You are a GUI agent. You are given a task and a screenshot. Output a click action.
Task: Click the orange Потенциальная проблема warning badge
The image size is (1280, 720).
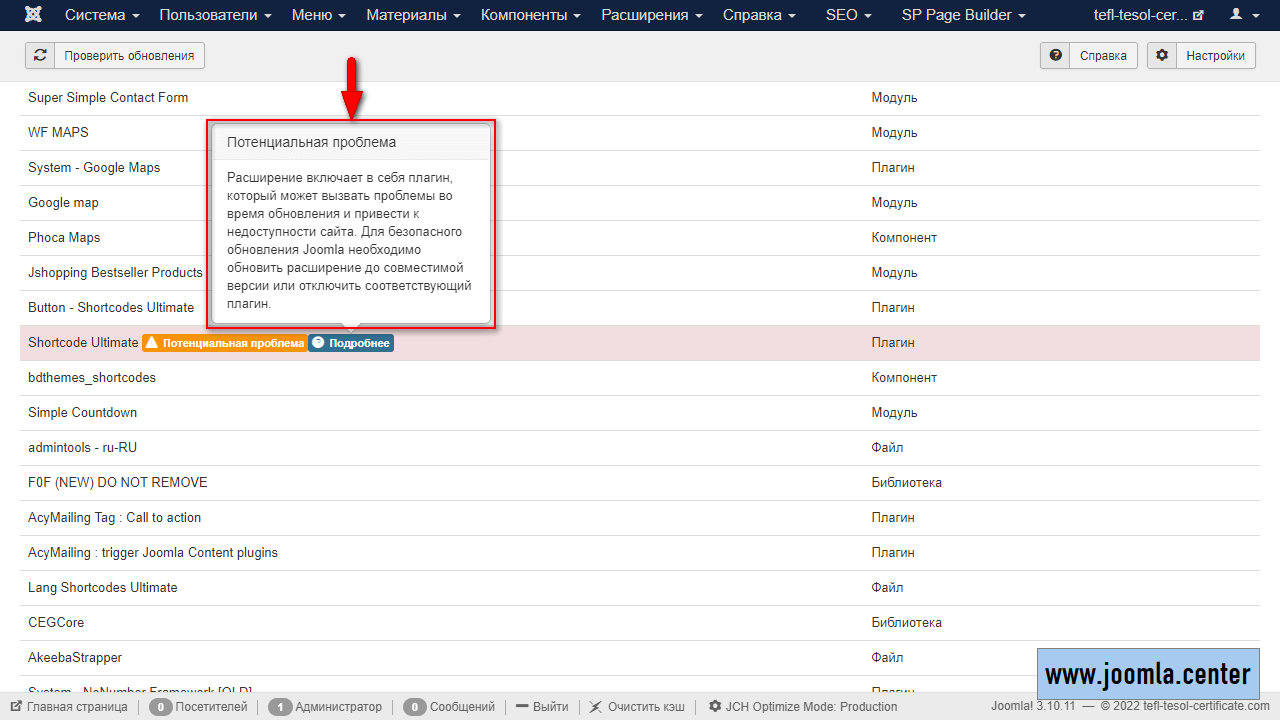coord(225,343)
